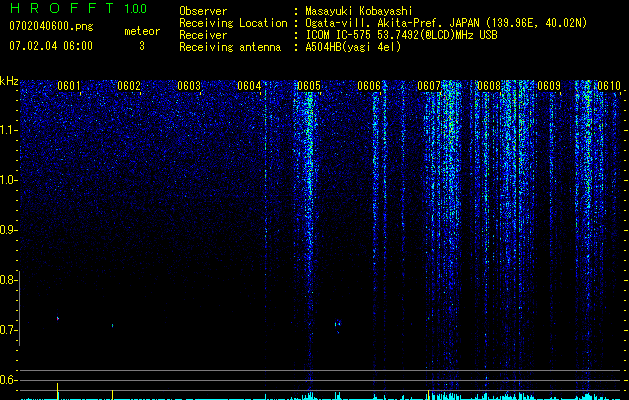629x400 pixels.
Task: Click the 0.8 kHz axis label
Action: (7, 280)
